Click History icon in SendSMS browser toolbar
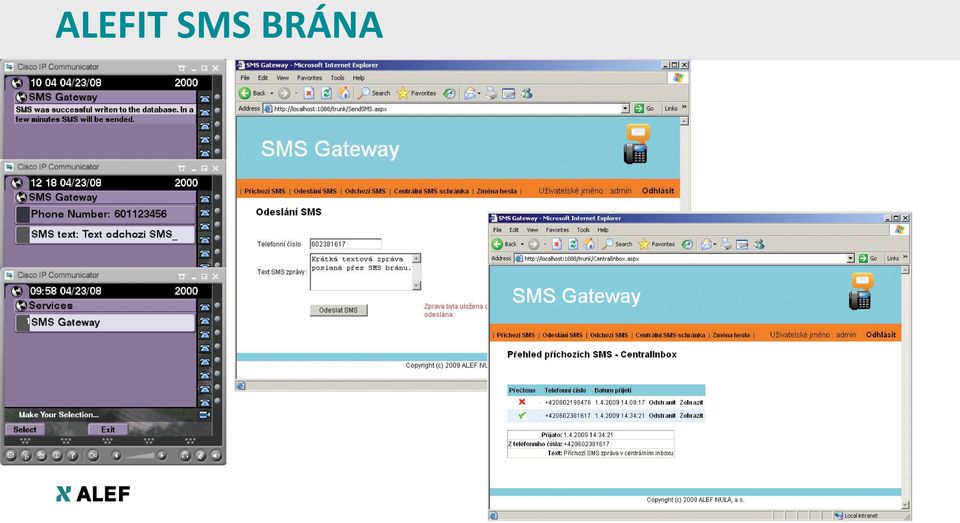 click(449, 93)
